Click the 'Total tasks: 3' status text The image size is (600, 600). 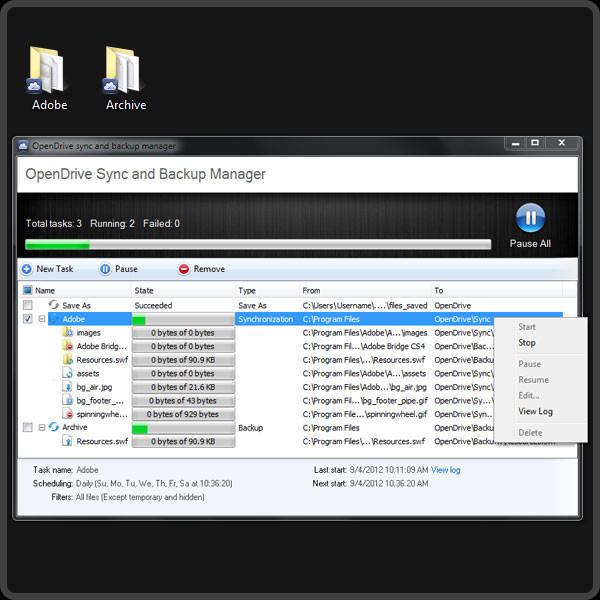pyautogui.click(x=54, y=223)
